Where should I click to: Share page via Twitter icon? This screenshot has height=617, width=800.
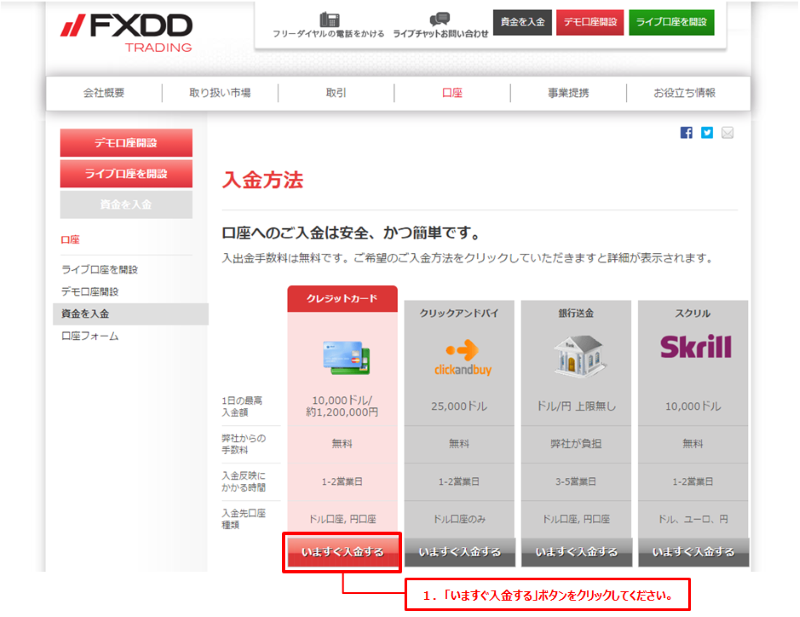(707, 132)
